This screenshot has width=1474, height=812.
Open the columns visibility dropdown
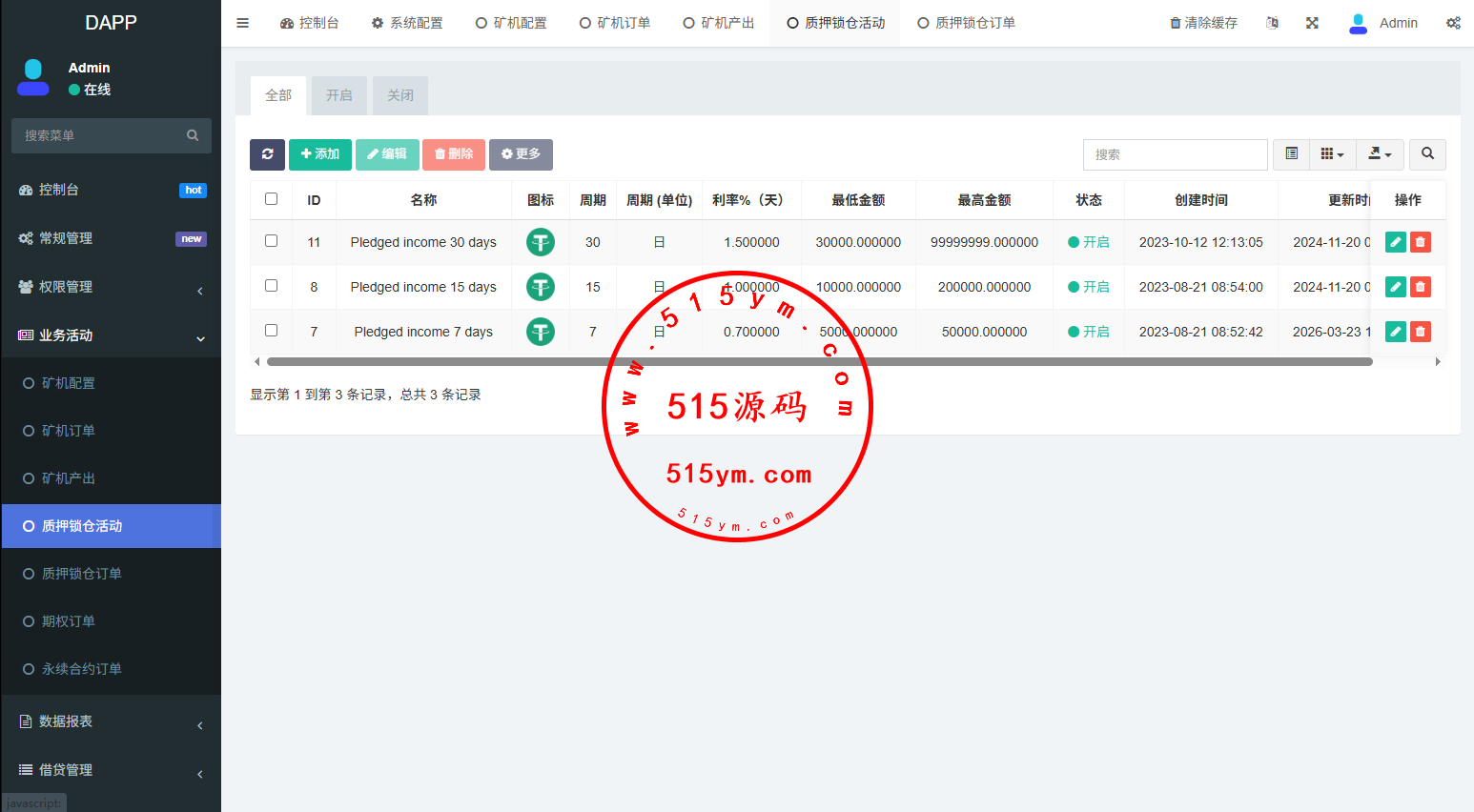1332,154
